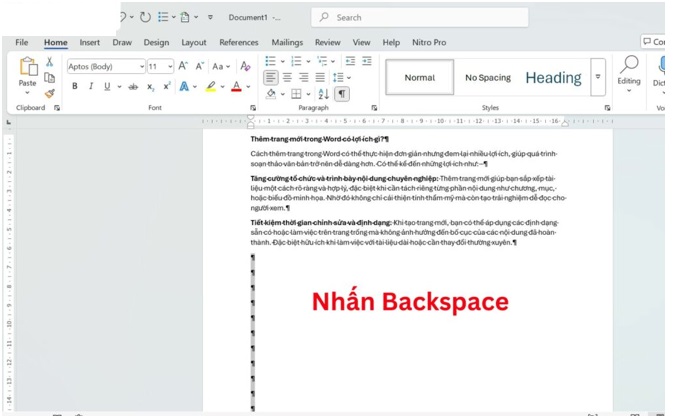Apply the No Spacing style
The image size is (685, 418).
(x=488, y=78)
